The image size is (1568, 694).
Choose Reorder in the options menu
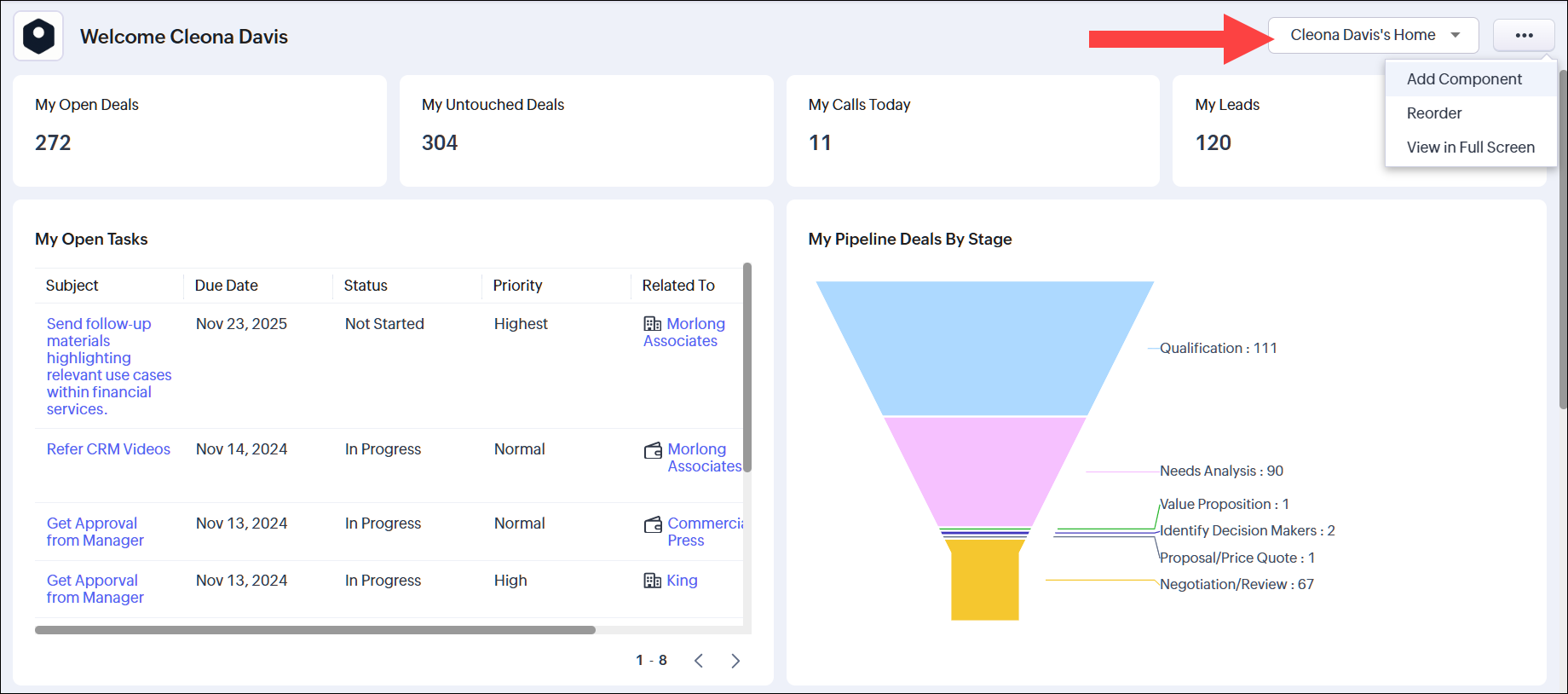coord(1433,113)
